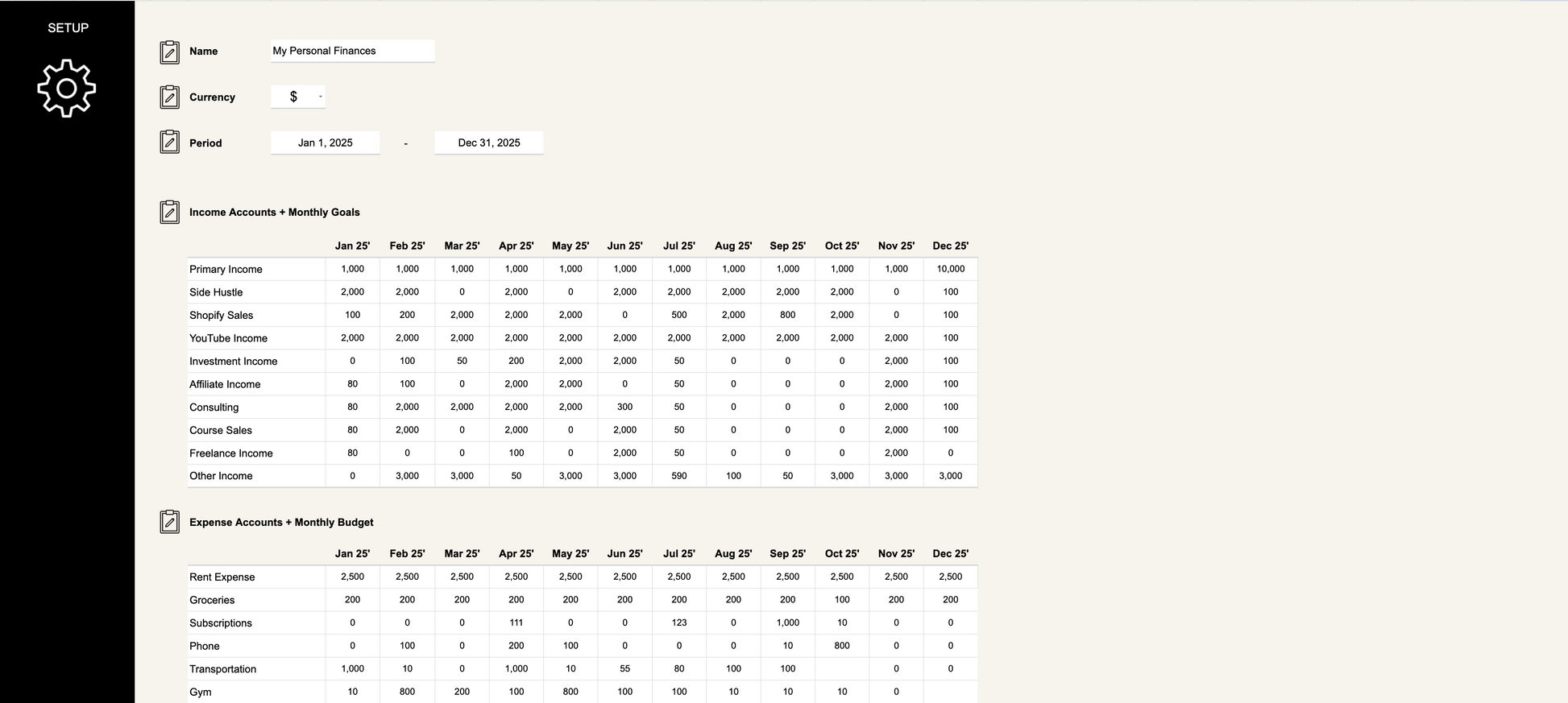1568x703 pixels.
Task: Edit the My Personal Finances name field
Action: (352, 51)
